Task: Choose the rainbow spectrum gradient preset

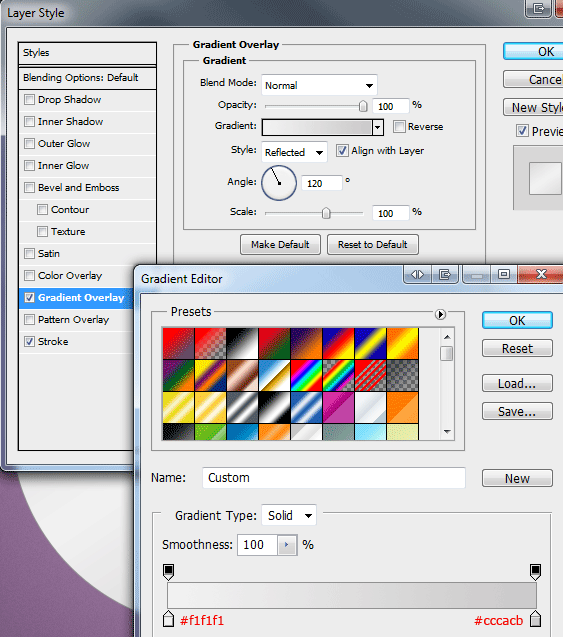Action: coord(306,376)
